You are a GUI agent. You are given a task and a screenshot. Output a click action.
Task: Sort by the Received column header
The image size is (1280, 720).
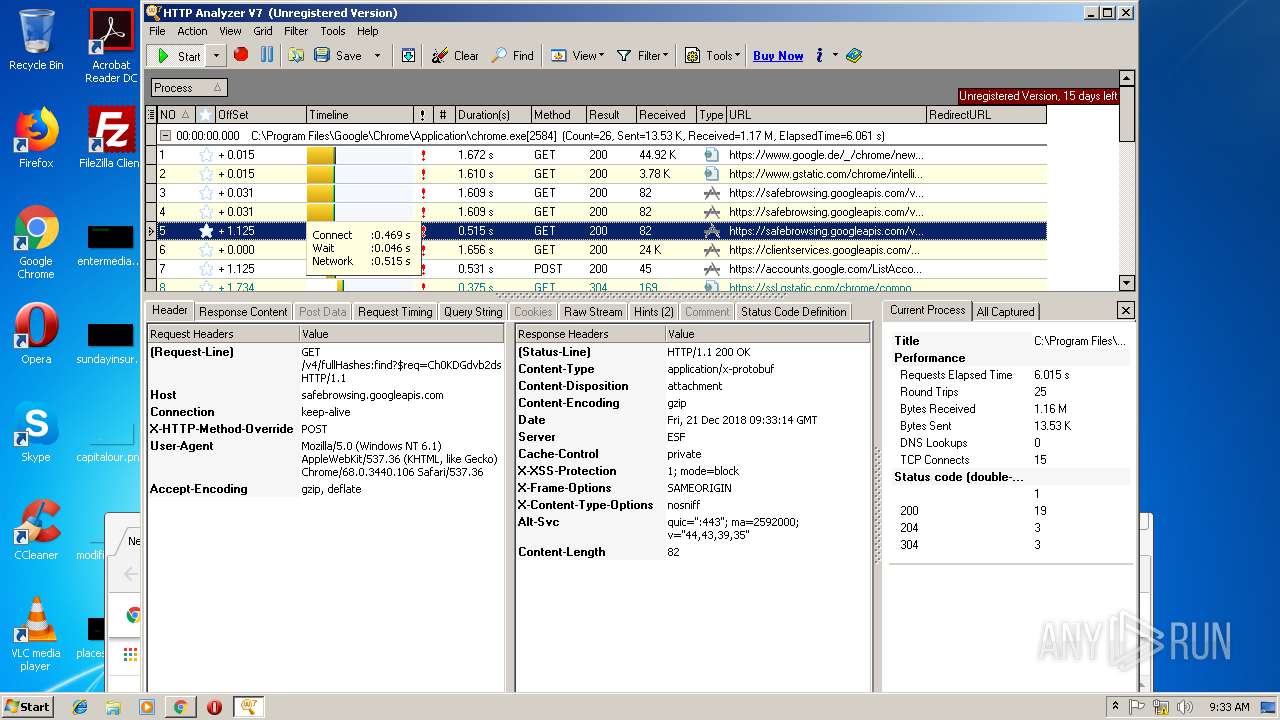tap(665, 115)
